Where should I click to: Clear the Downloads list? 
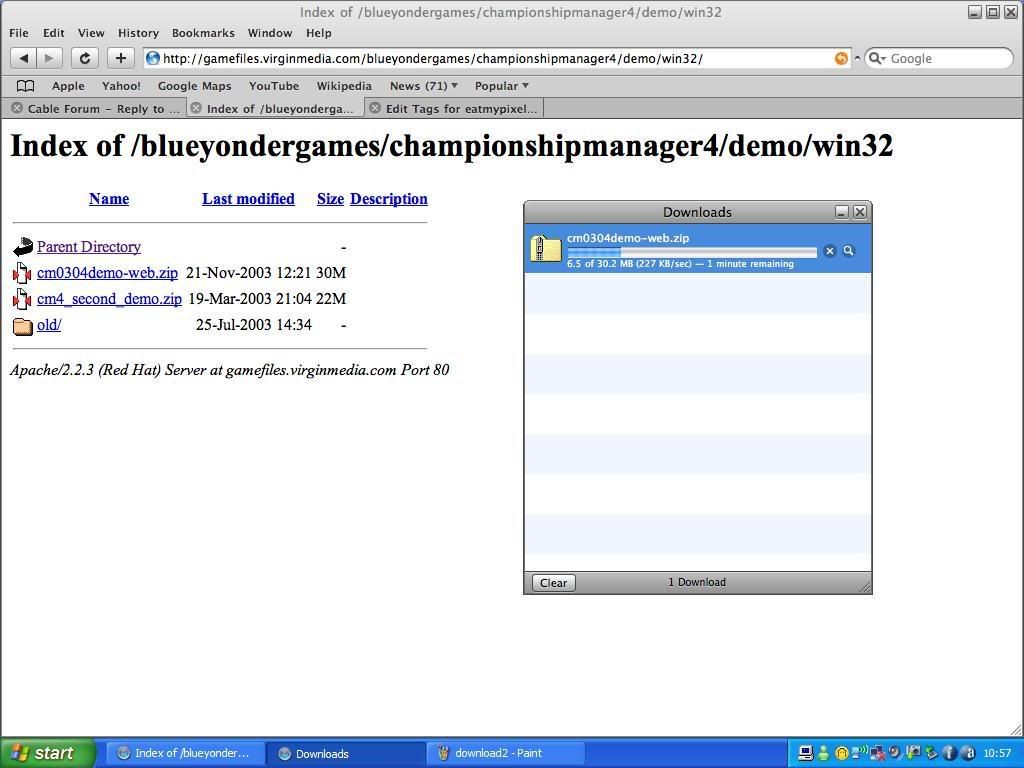pyautogui.click(x=553, y=583)
